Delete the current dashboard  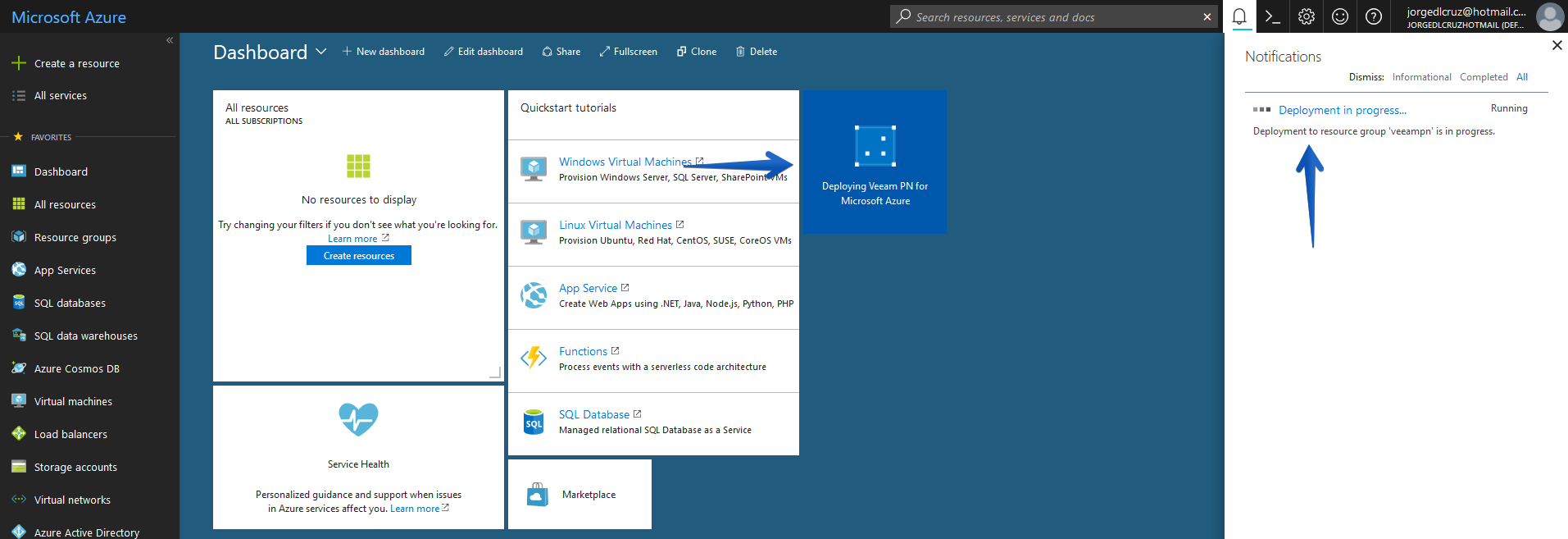click(x=757, y=52)
